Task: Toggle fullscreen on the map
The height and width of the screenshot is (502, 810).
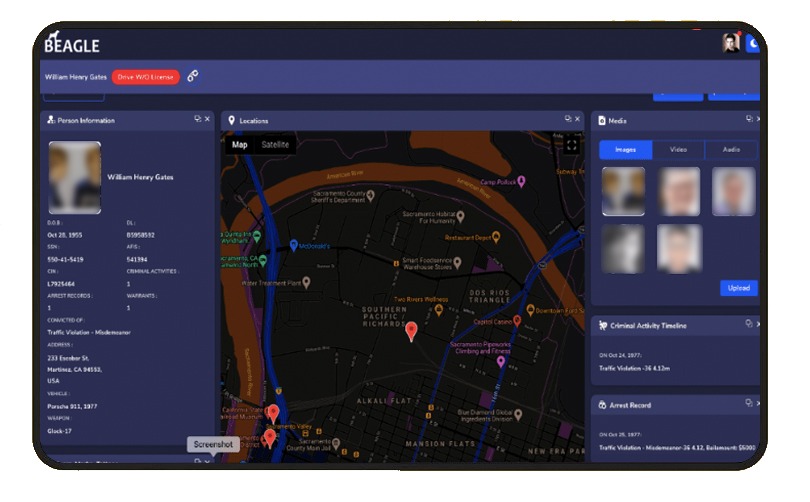Action: point(571,145)
